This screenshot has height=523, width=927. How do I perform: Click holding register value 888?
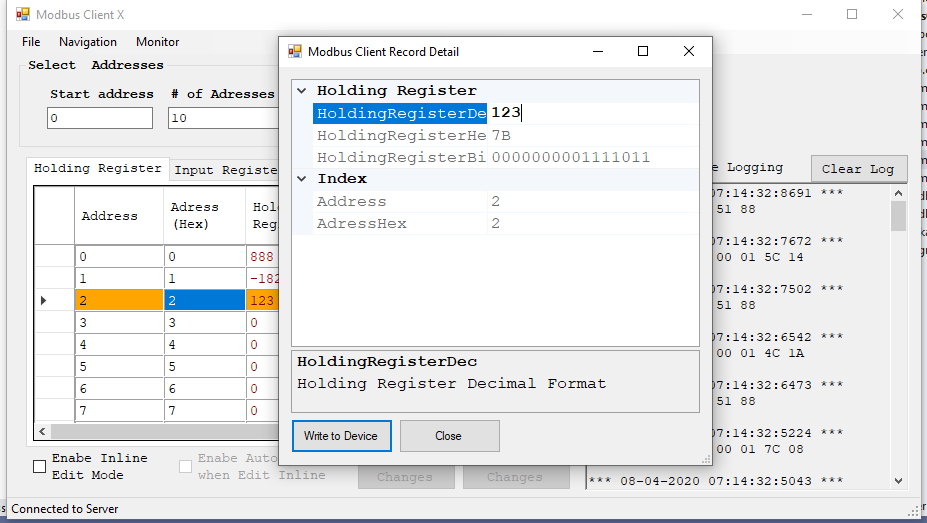[262, 256]
